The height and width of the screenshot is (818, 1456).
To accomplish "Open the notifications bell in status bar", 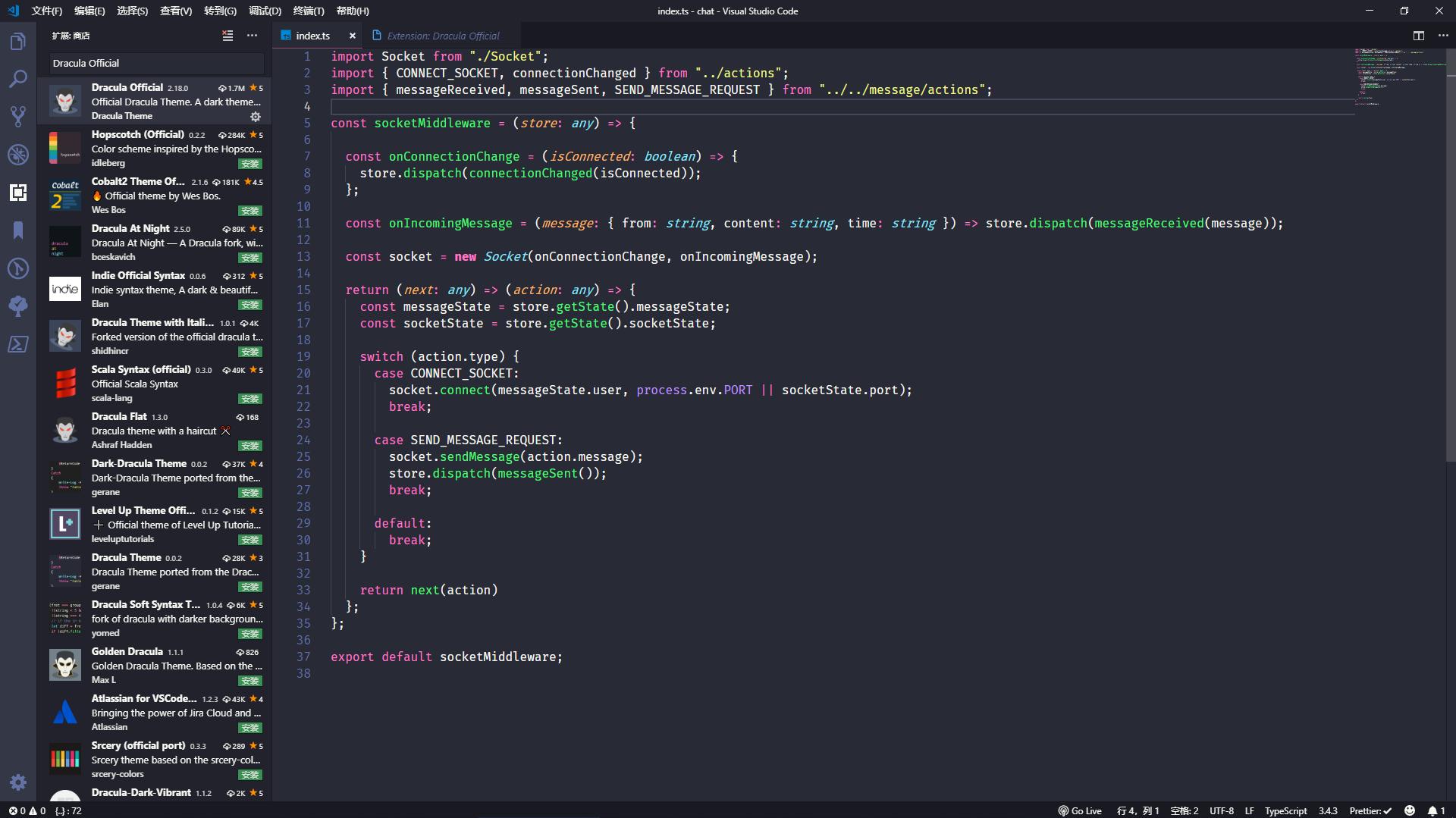I will [x=1432, y=810].
